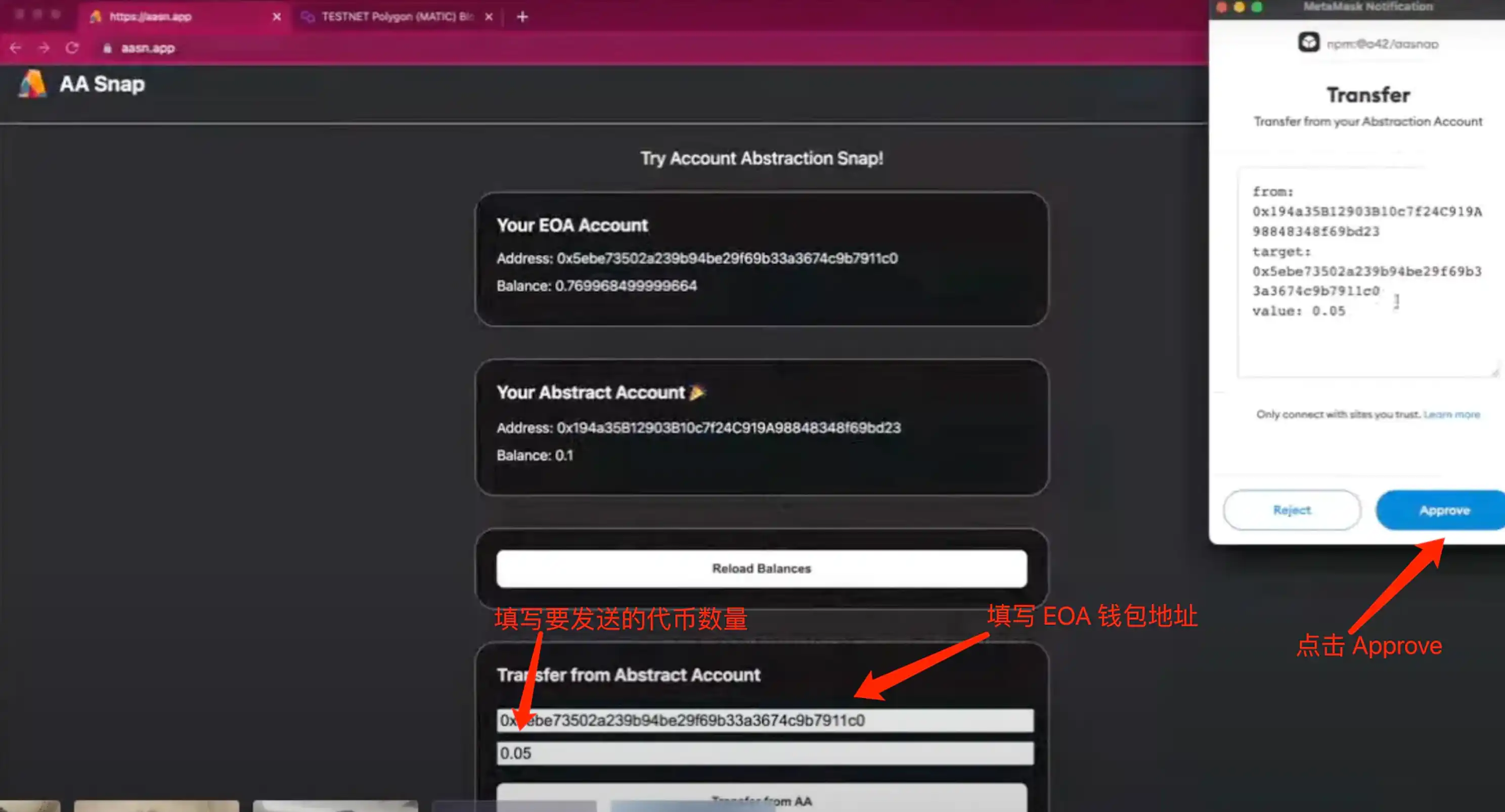This screenshot has height=812, width=1505.
Task: Click the Try Account Abstraction Snap! heading
Action: (x=761, y=158)
